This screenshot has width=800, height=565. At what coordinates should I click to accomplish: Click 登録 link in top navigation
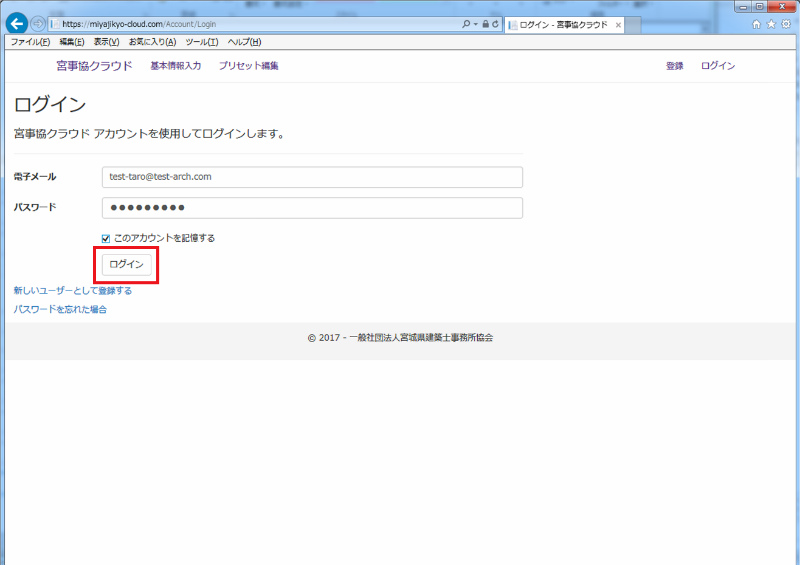click(674, 66)
